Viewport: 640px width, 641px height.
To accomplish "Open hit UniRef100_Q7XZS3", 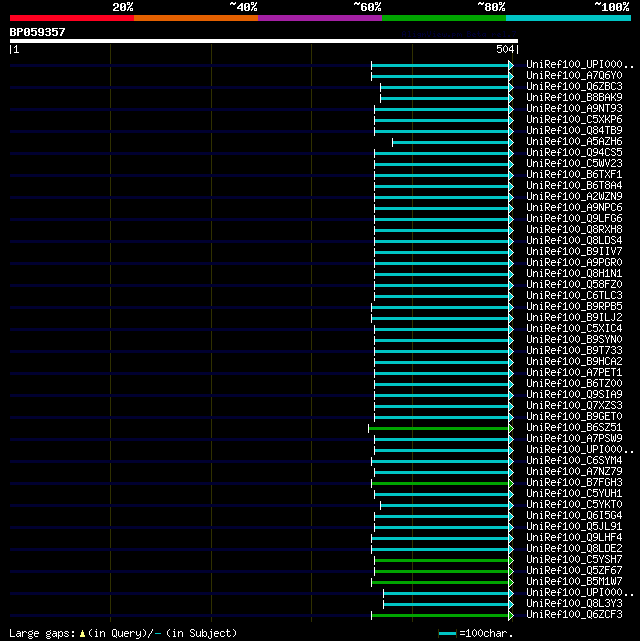I will point(574,406).
